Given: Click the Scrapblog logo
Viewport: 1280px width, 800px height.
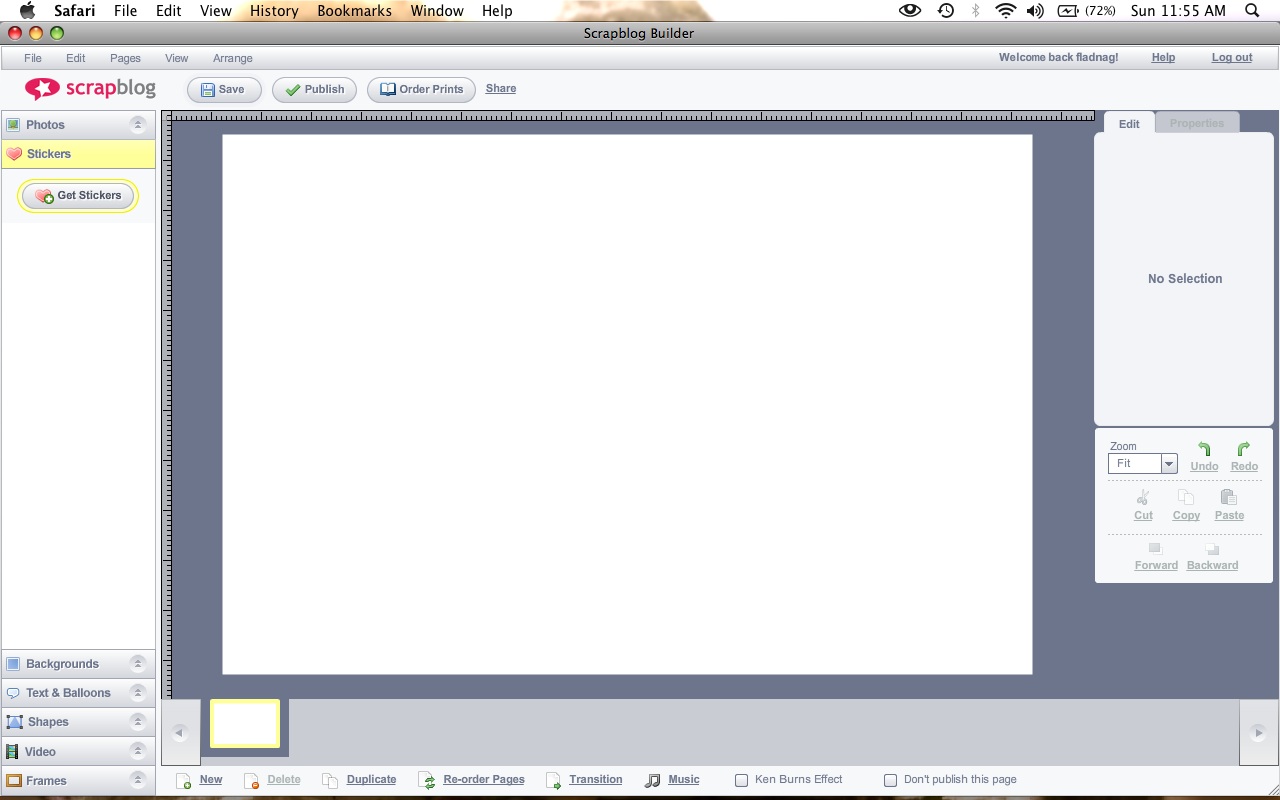Looking at the screenshot, I should (90, 89).
